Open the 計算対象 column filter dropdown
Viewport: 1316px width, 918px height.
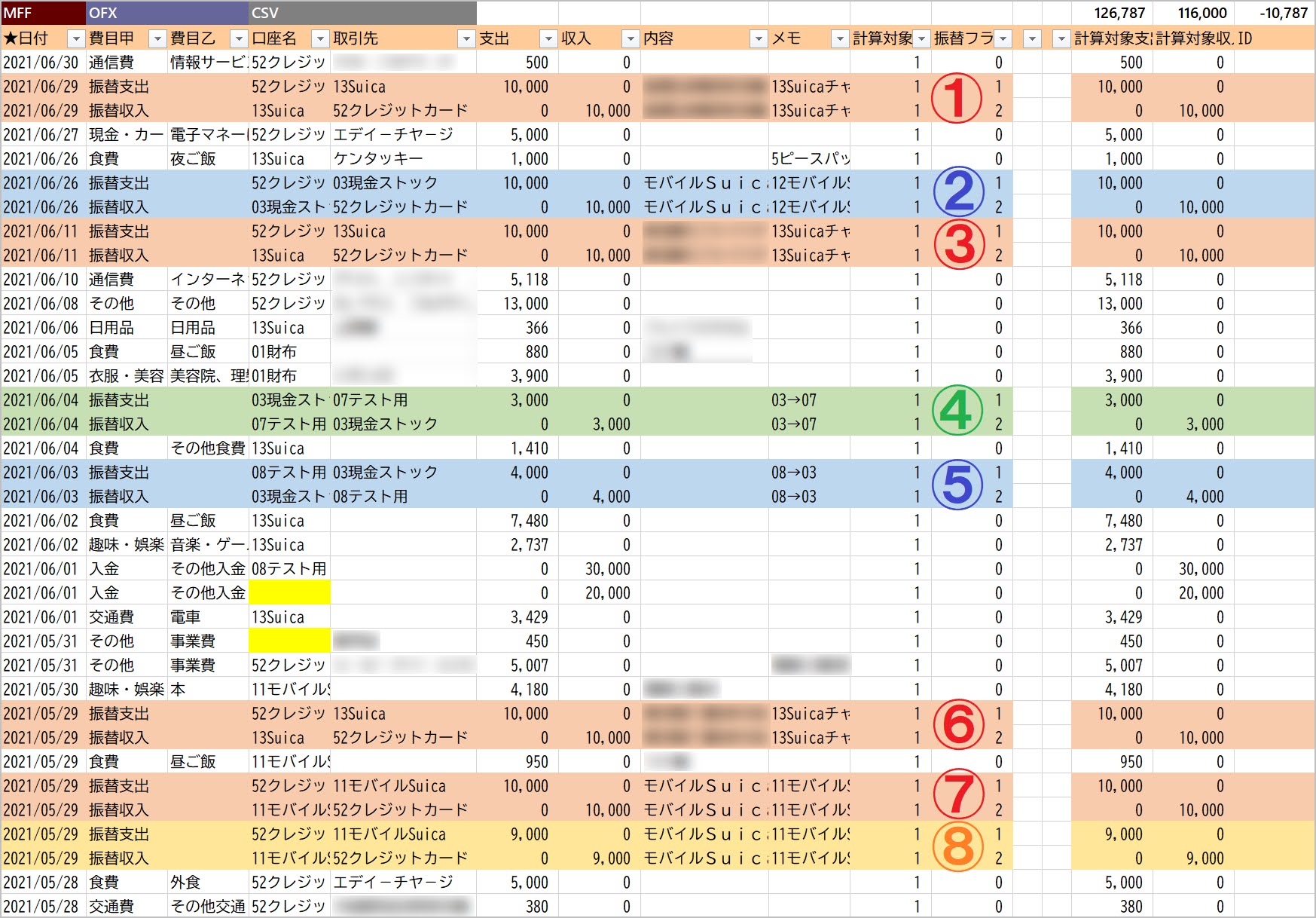pos(921,38)
